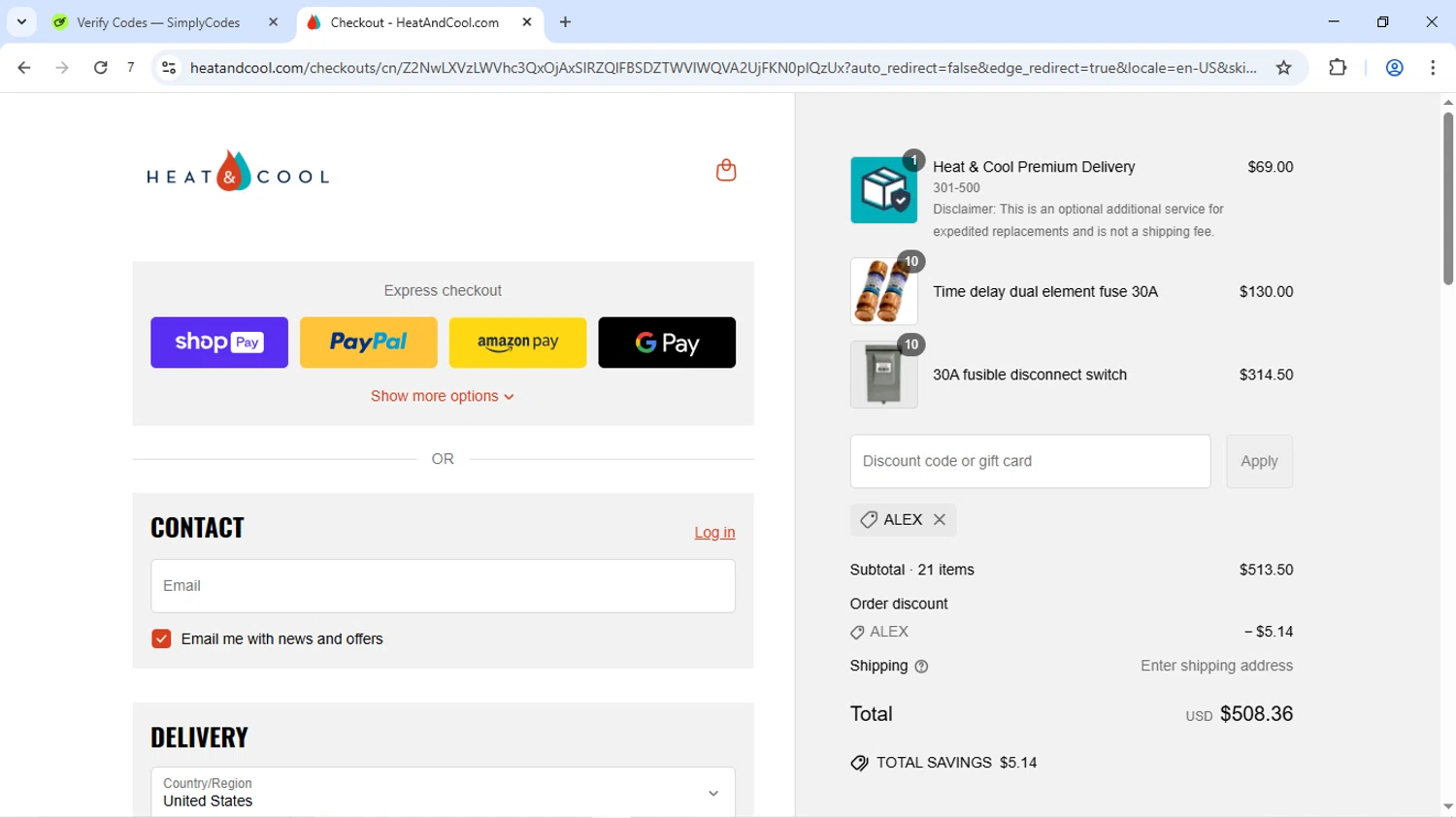Uncheck Email me with news and offers
Viewport: 1456px width, 818px height.
pyautogui.click(x=161, y=639)
